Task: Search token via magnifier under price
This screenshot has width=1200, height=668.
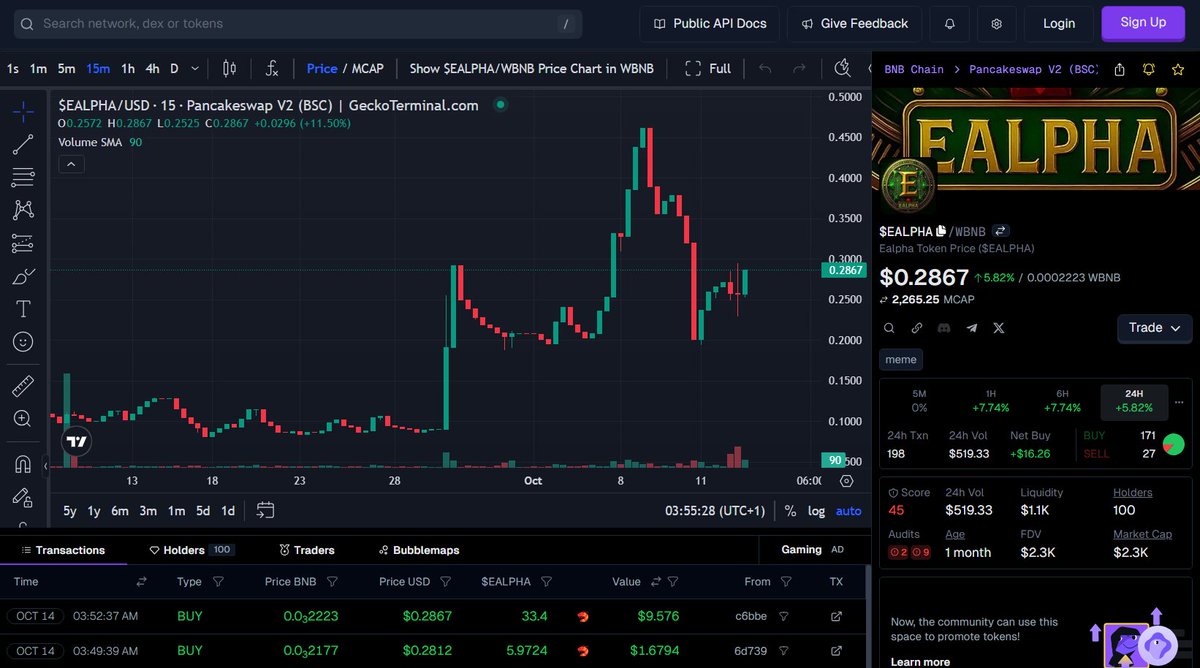Action: tap(889, 328)
